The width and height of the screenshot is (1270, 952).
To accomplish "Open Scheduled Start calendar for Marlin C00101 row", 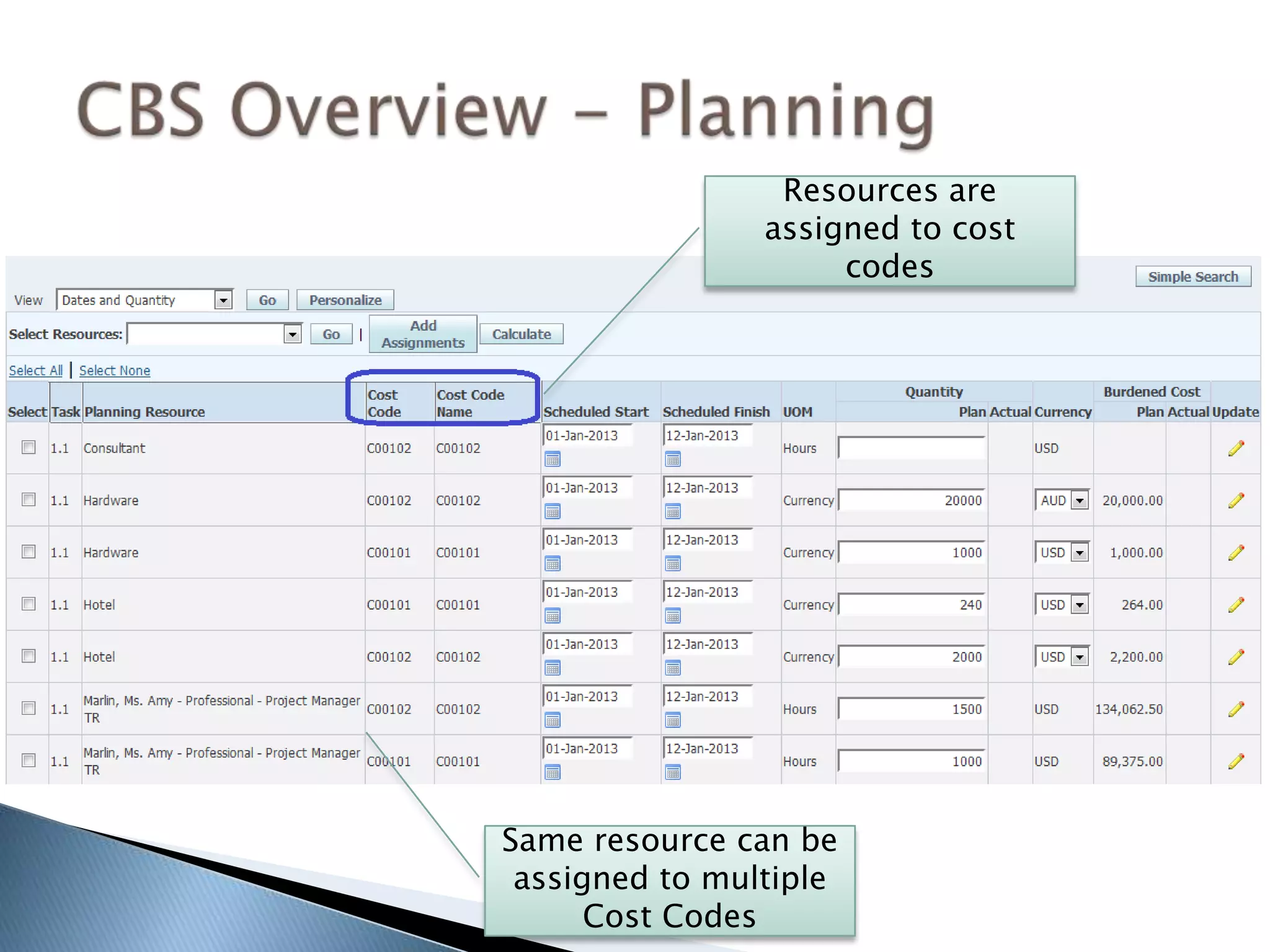I will click(x=553, y=772).
